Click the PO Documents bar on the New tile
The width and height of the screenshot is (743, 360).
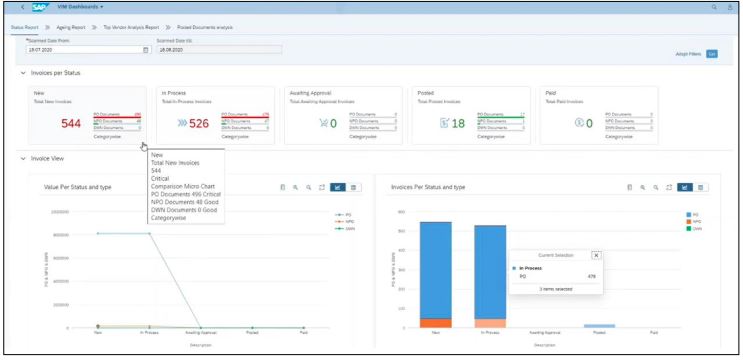(x=117, y=117)
